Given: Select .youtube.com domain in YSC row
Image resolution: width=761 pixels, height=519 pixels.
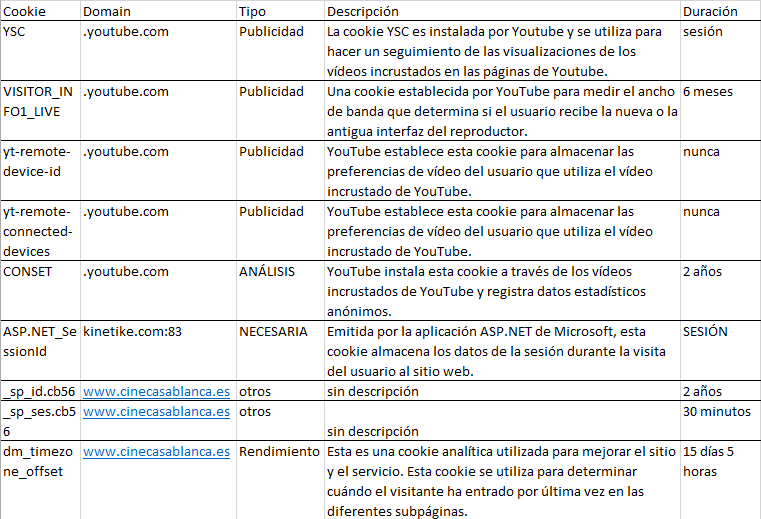Looking at the screenshot, I should [126, 32].
